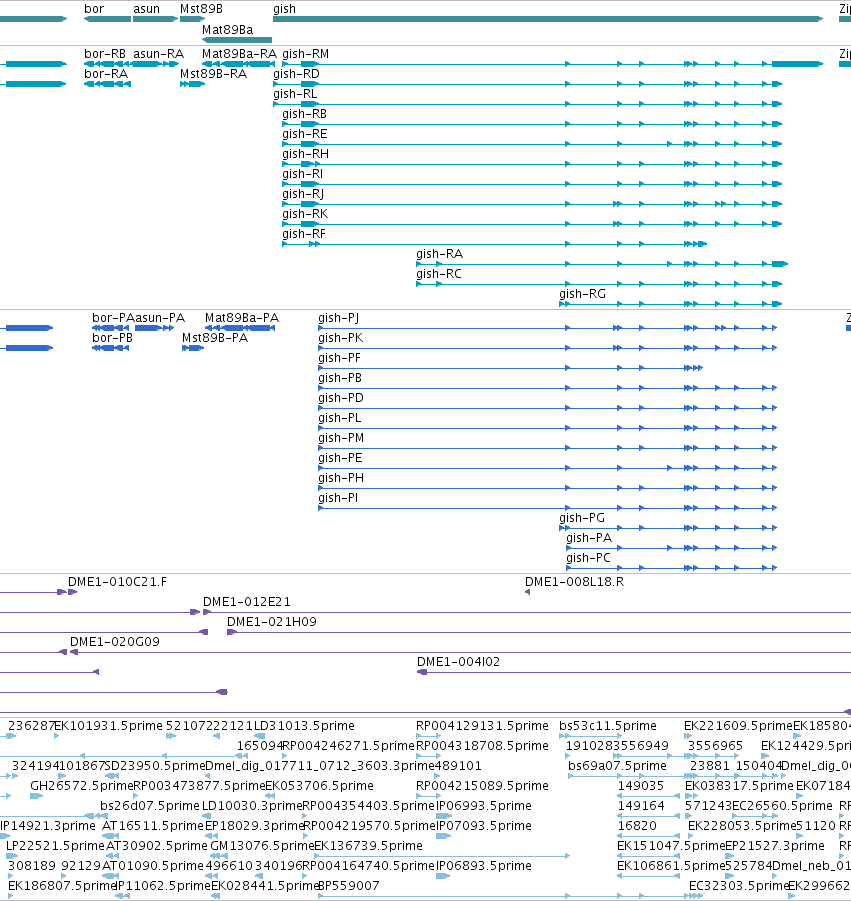This screenshot has height=901, width=851.
Task: Click the 149164 feature label
Action: [641, 806]
